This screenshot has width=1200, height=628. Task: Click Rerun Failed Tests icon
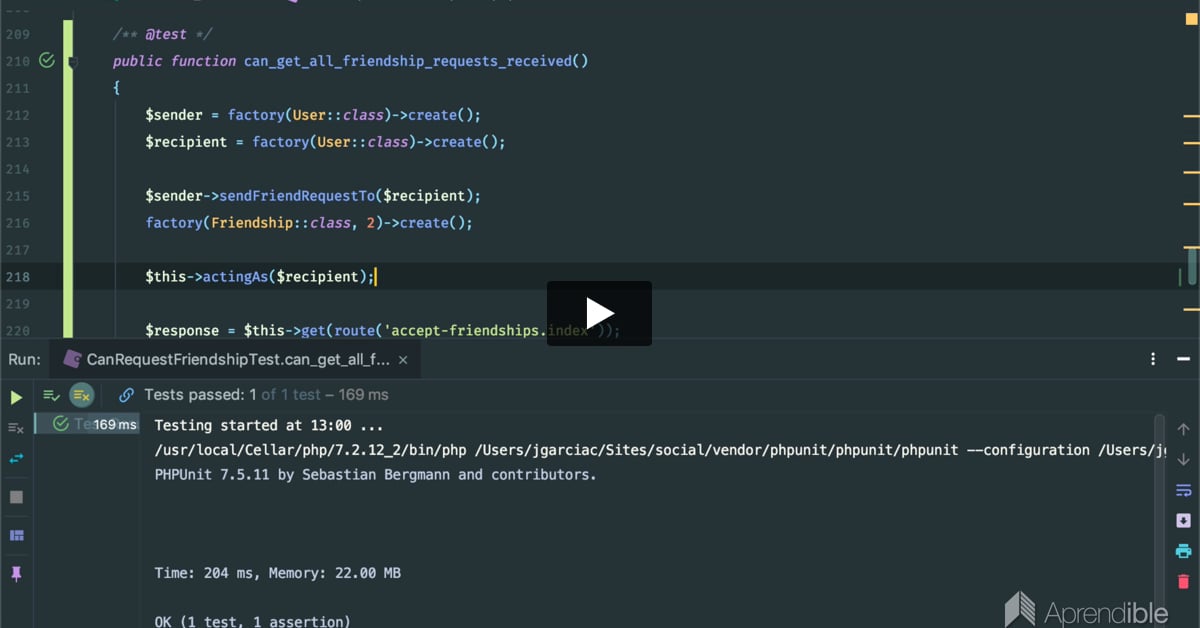coord(16,428)
